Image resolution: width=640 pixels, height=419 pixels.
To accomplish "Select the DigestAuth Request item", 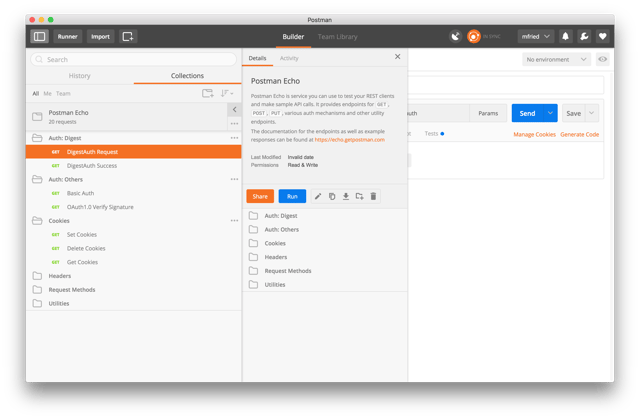I will click(134, 152).
